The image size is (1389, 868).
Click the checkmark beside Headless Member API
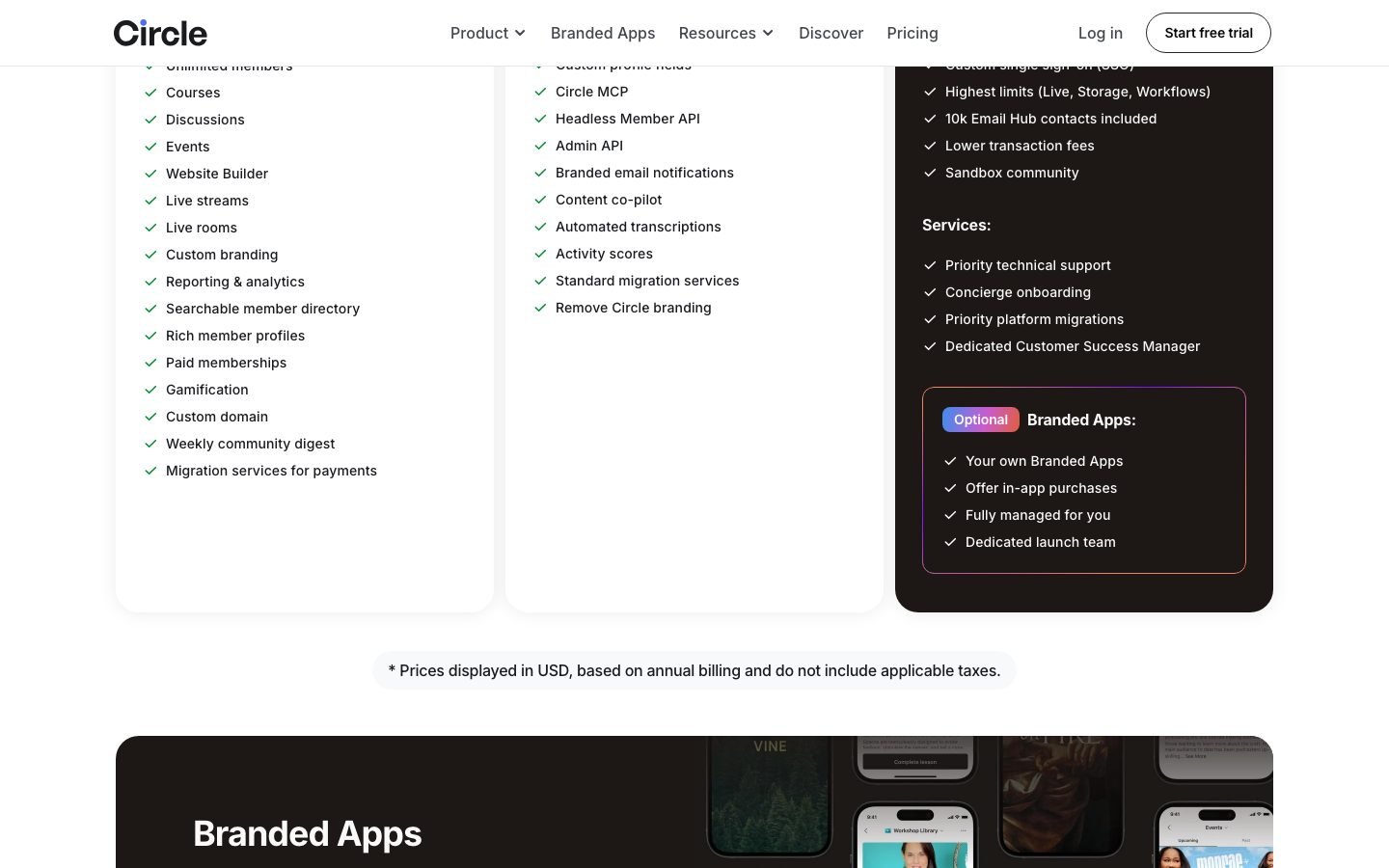[x=540, y=119]
